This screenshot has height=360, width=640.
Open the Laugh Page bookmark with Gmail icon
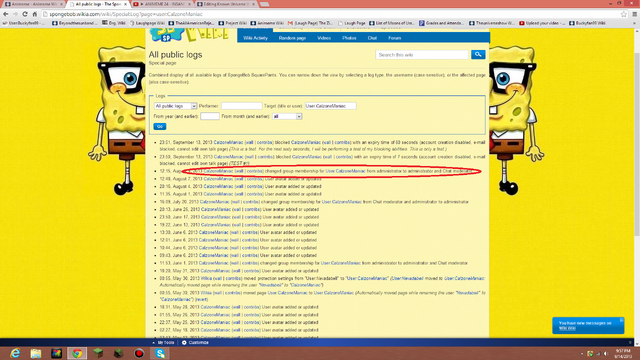(x=311, y=23)
